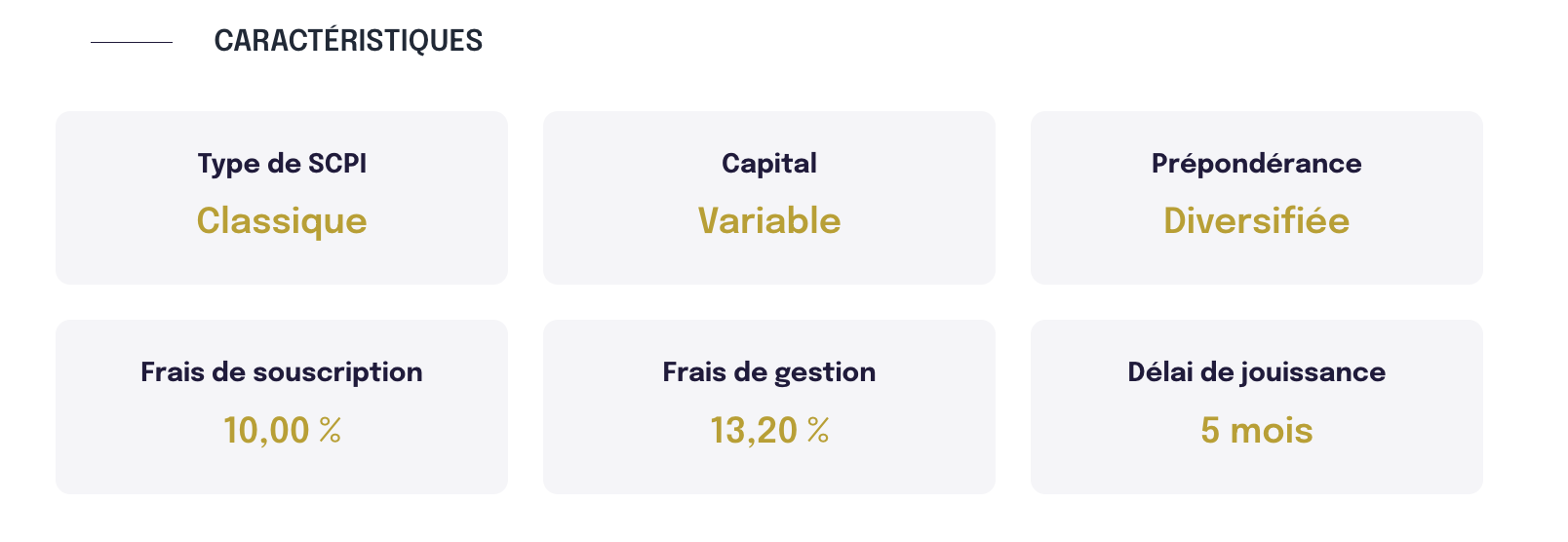Image resolution: width=1568 pixels, height=542 pixels.
Task: Click the Délai de jouissance label
Action: click(x=1256, y=371)
